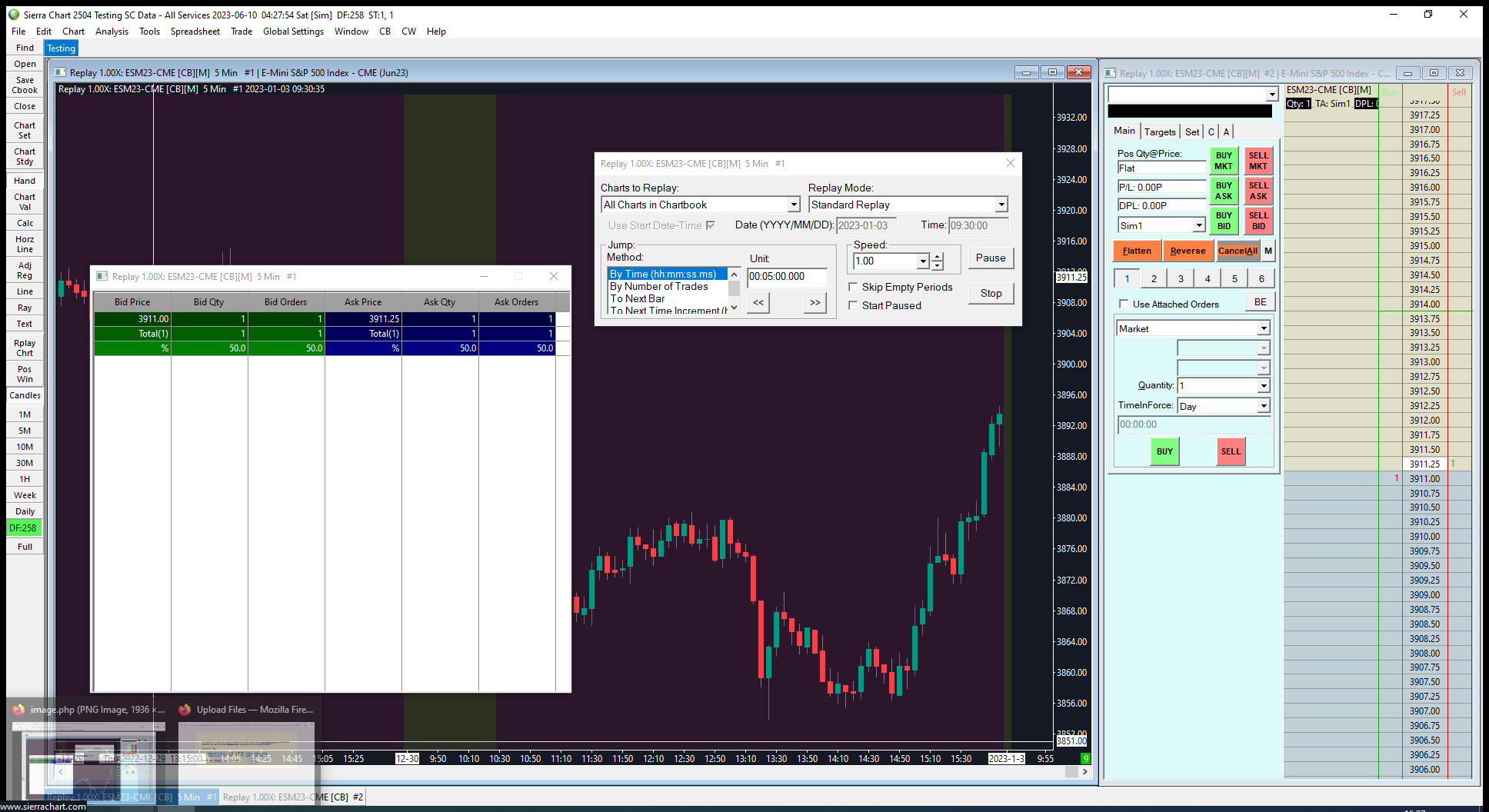Viewport: 1489px width, 812px height.
Task: Open the File menu
Action: pos(18,32)
